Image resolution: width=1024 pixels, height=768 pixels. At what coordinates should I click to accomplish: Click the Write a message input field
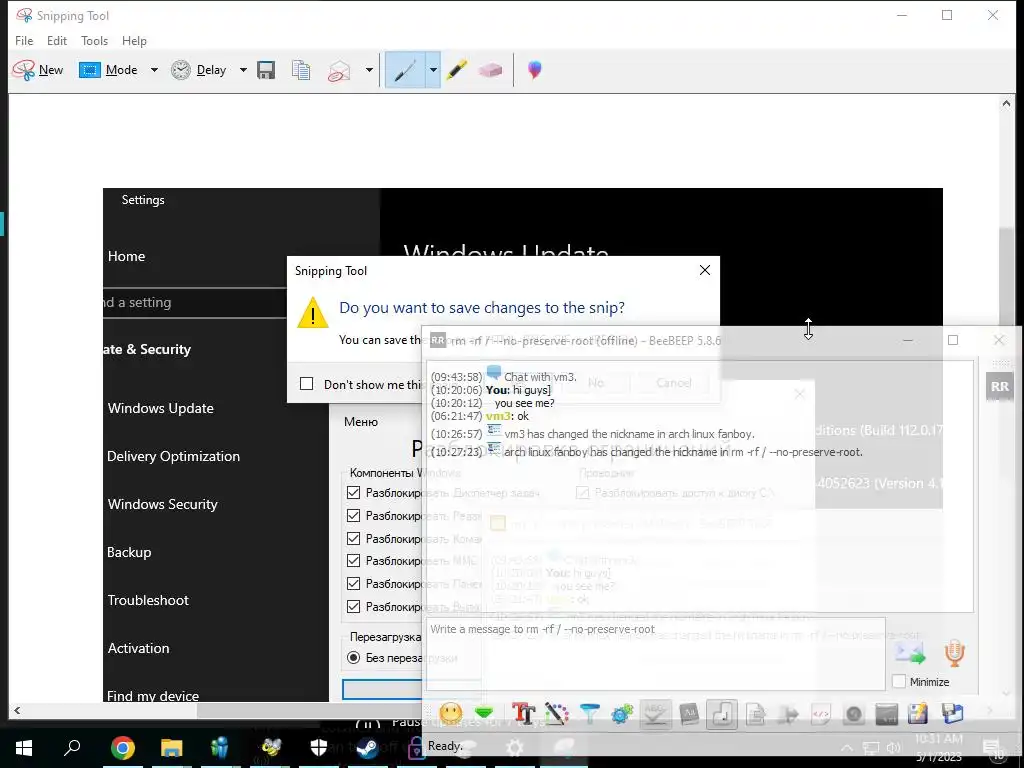click(655, 654)
